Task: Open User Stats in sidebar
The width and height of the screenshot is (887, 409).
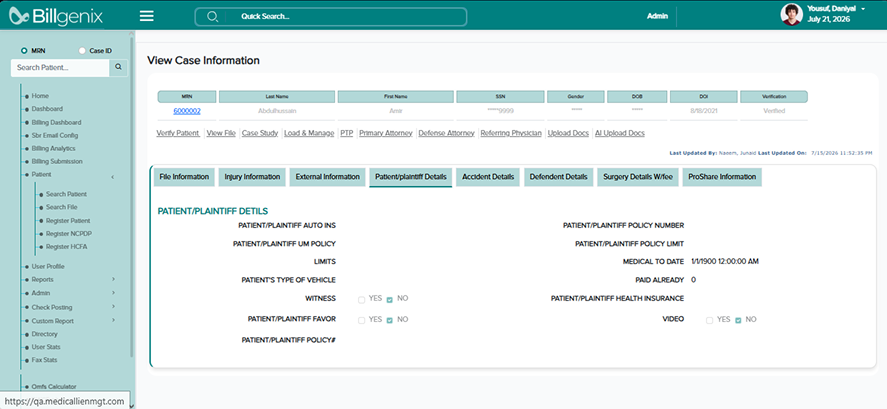Action: pos(46,347)
